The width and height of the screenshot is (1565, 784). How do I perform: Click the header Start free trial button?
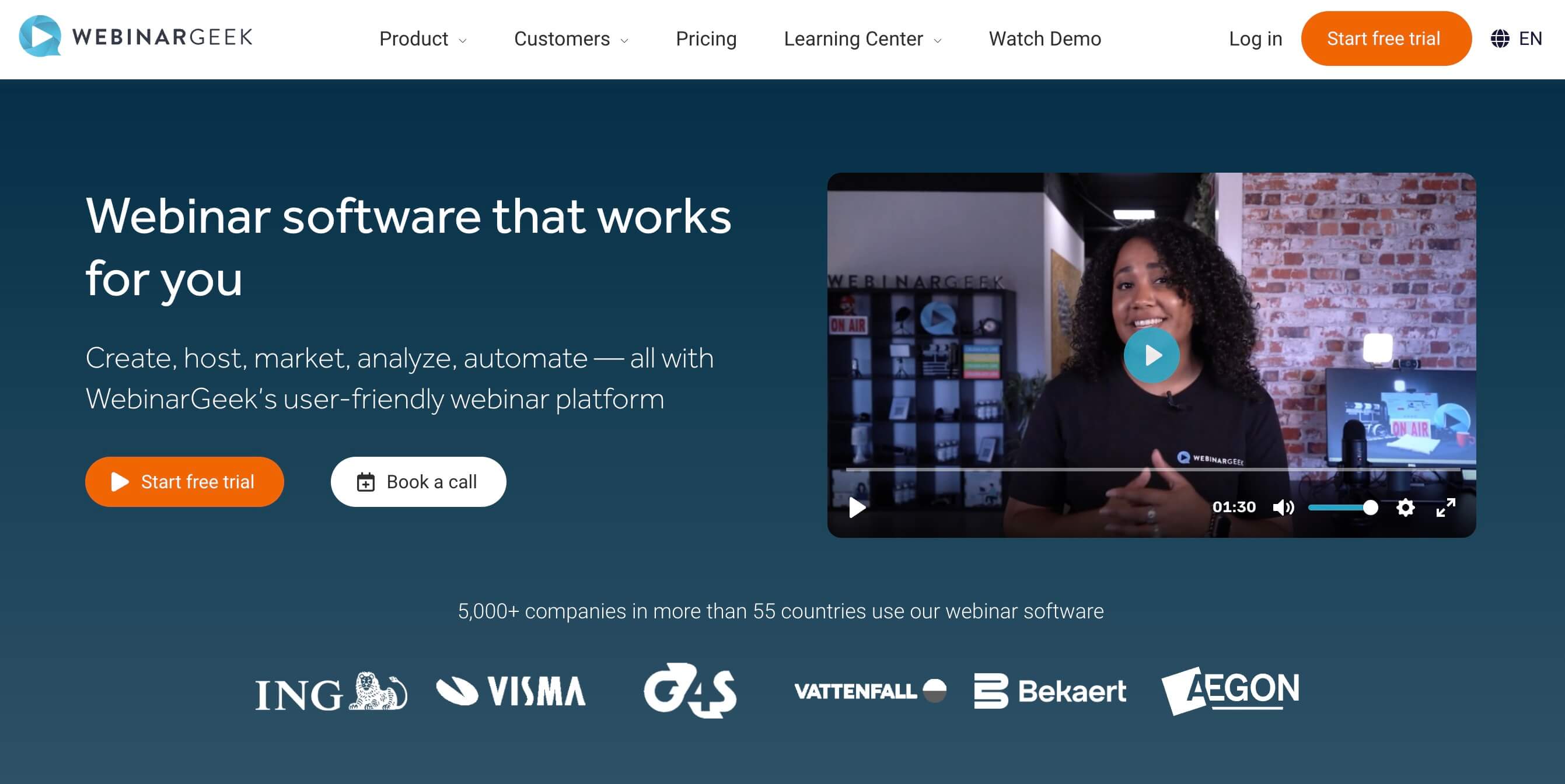[1386, 38]
